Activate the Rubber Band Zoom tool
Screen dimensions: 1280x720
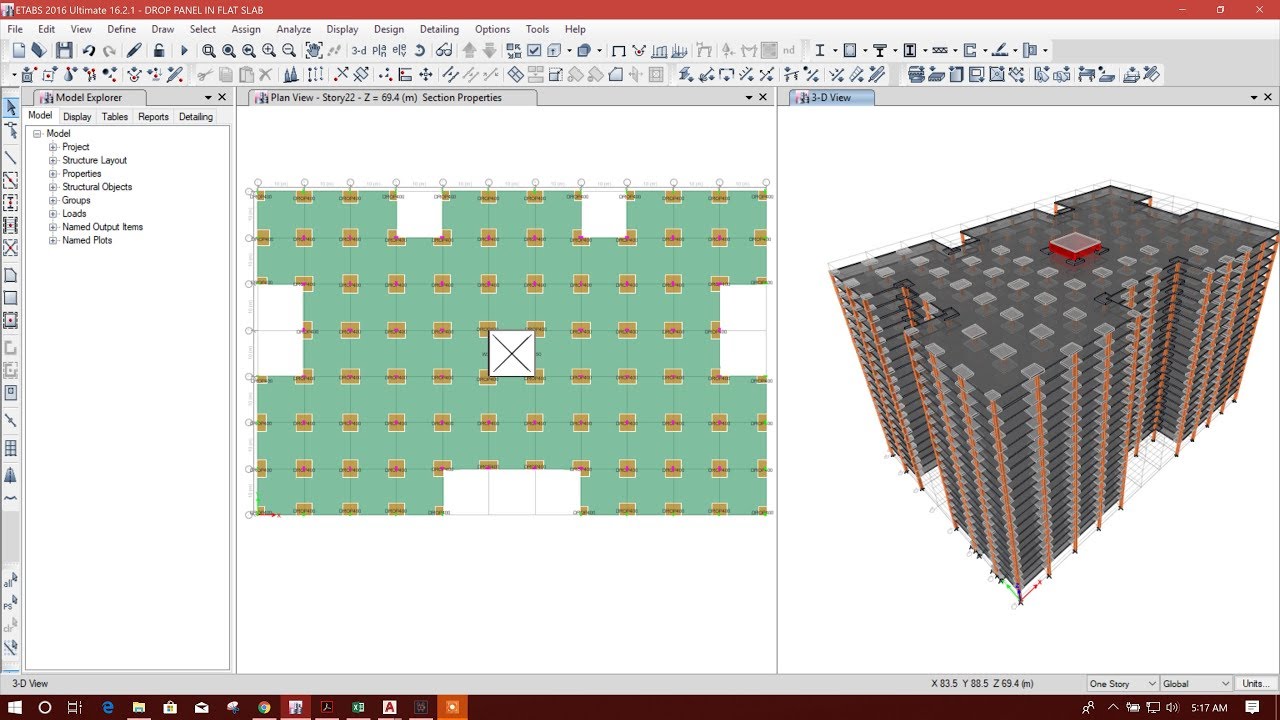(210, 50)
